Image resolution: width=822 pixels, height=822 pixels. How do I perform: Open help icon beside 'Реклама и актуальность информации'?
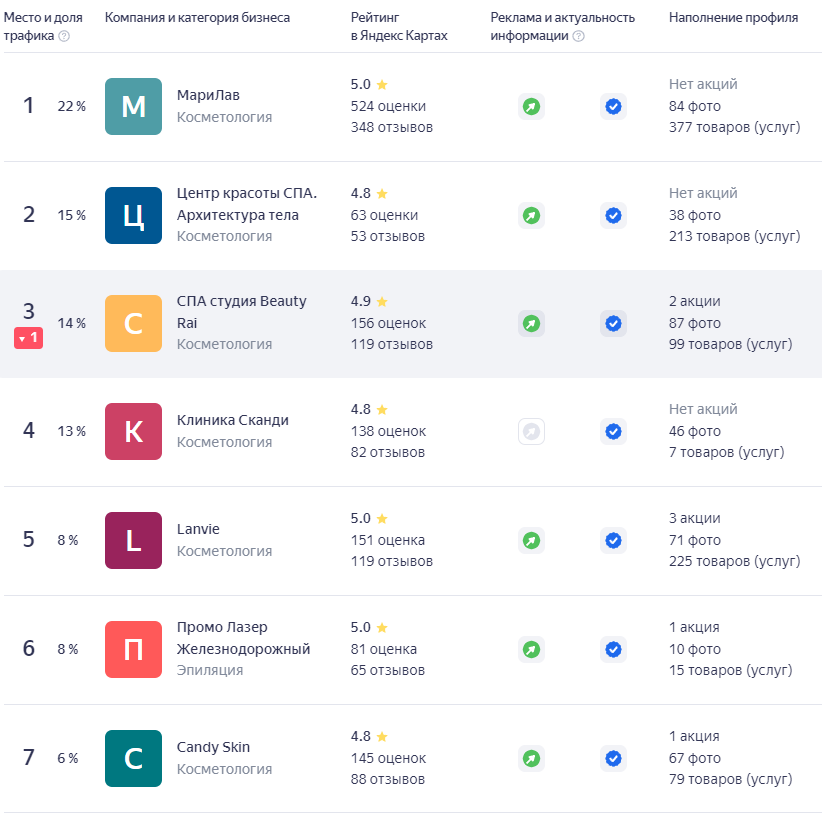(x=578, y=36)
